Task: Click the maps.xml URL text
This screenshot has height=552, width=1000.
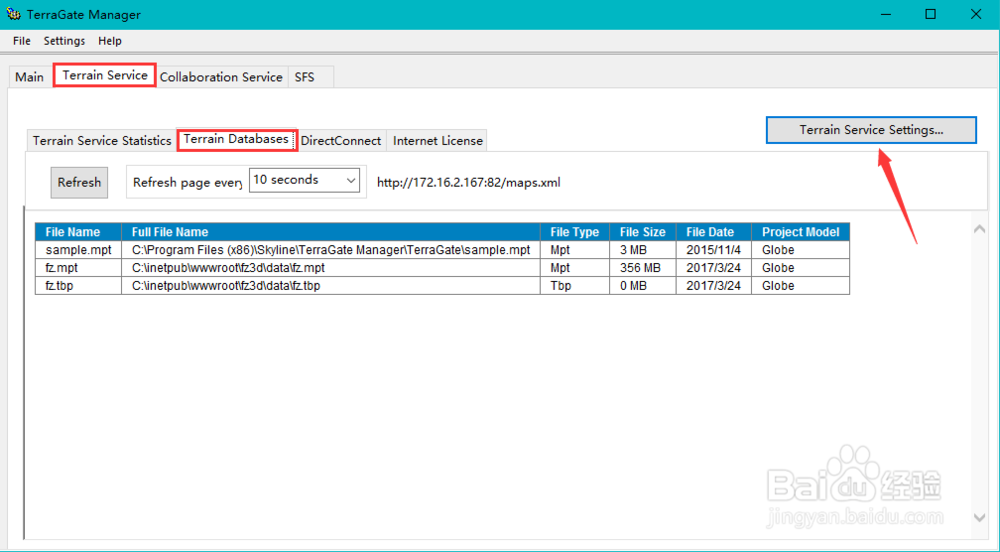Action: click(x=469, y=183)
